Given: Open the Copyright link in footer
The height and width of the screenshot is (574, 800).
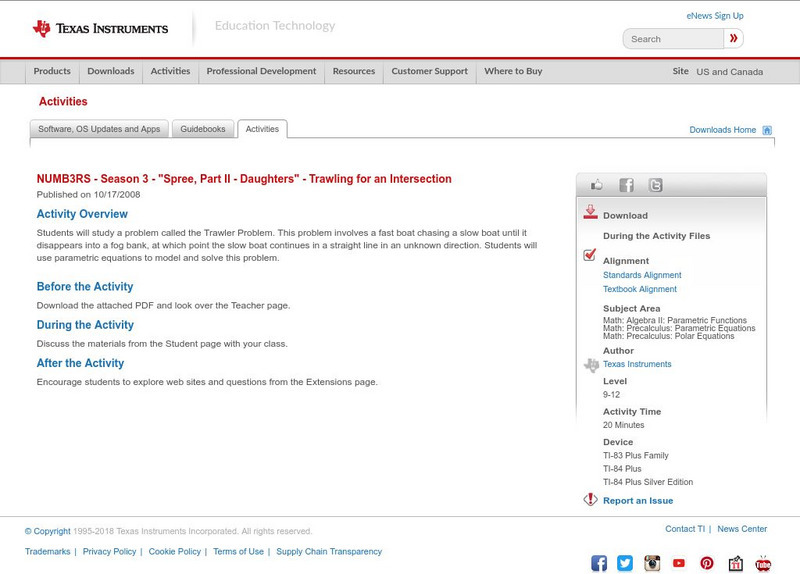Looking at the screenshot, I should [x=47, y=531].
